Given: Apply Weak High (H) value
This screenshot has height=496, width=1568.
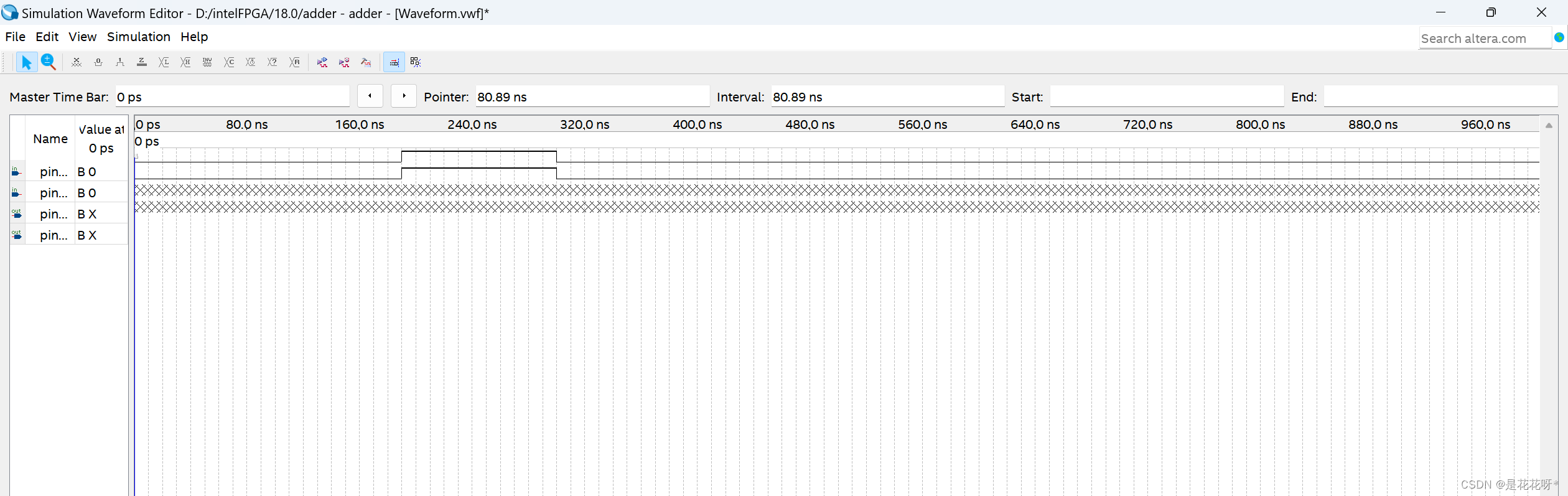Looking at the screenshot, I should point(185,62).
